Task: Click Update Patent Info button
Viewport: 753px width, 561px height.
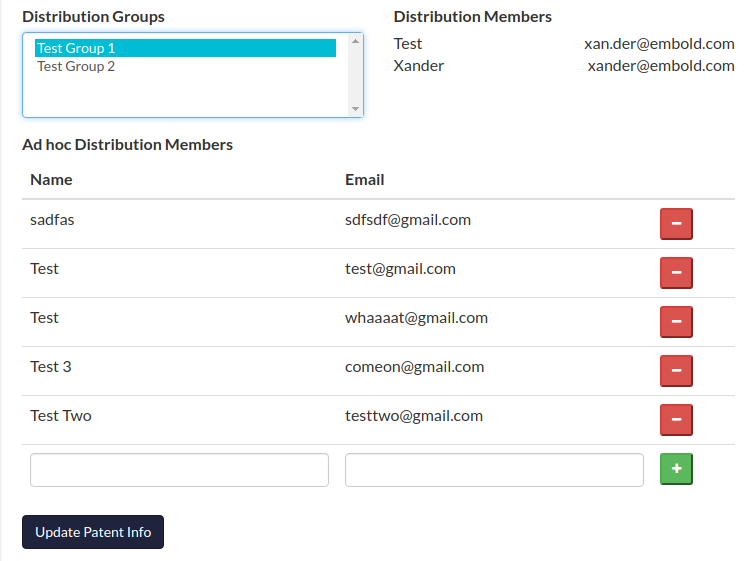Action: 93,532
